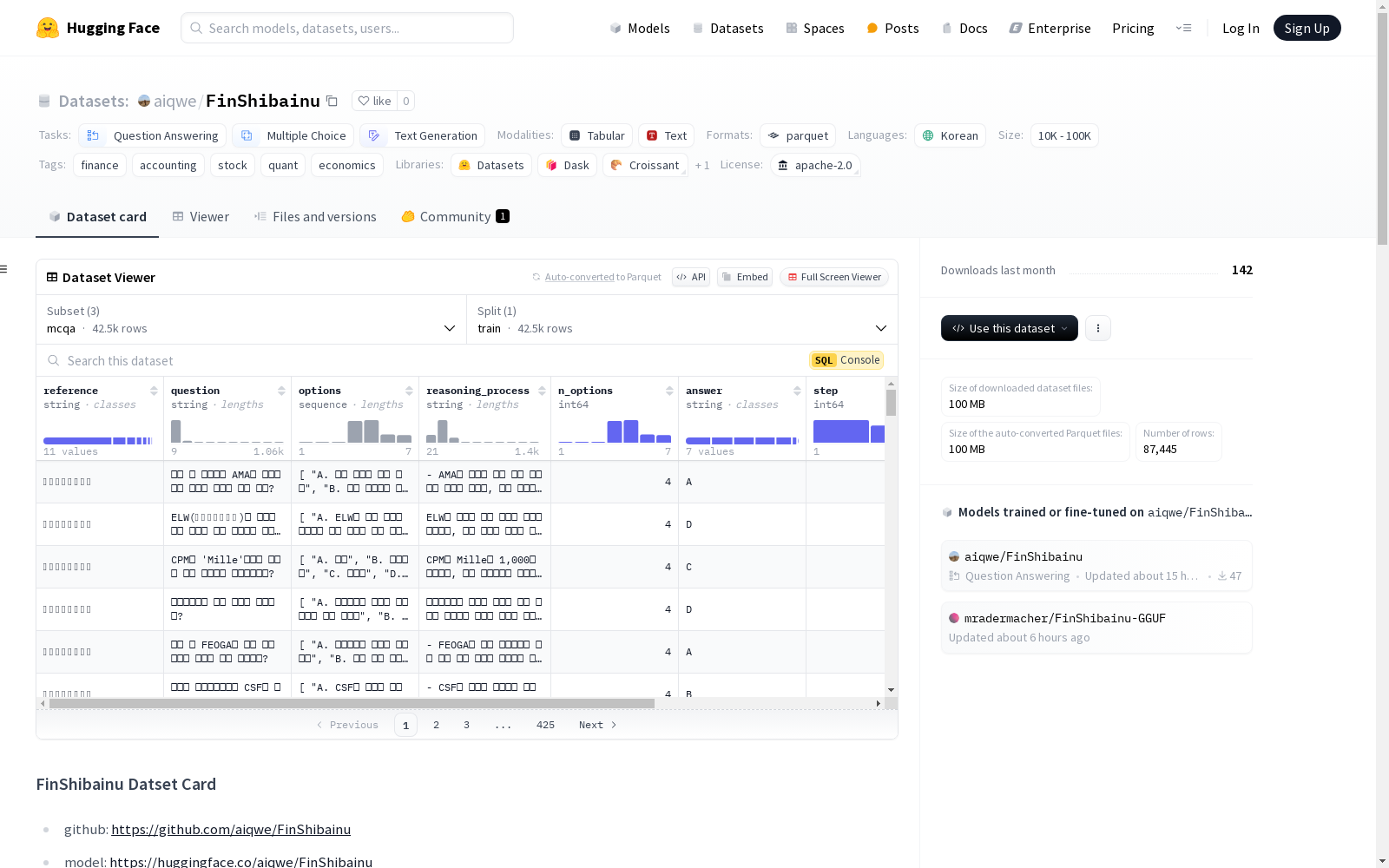Viewport: 1389px width, 868px height.
Task: Click the Question Answering task tag
Action: coord(152,135)
